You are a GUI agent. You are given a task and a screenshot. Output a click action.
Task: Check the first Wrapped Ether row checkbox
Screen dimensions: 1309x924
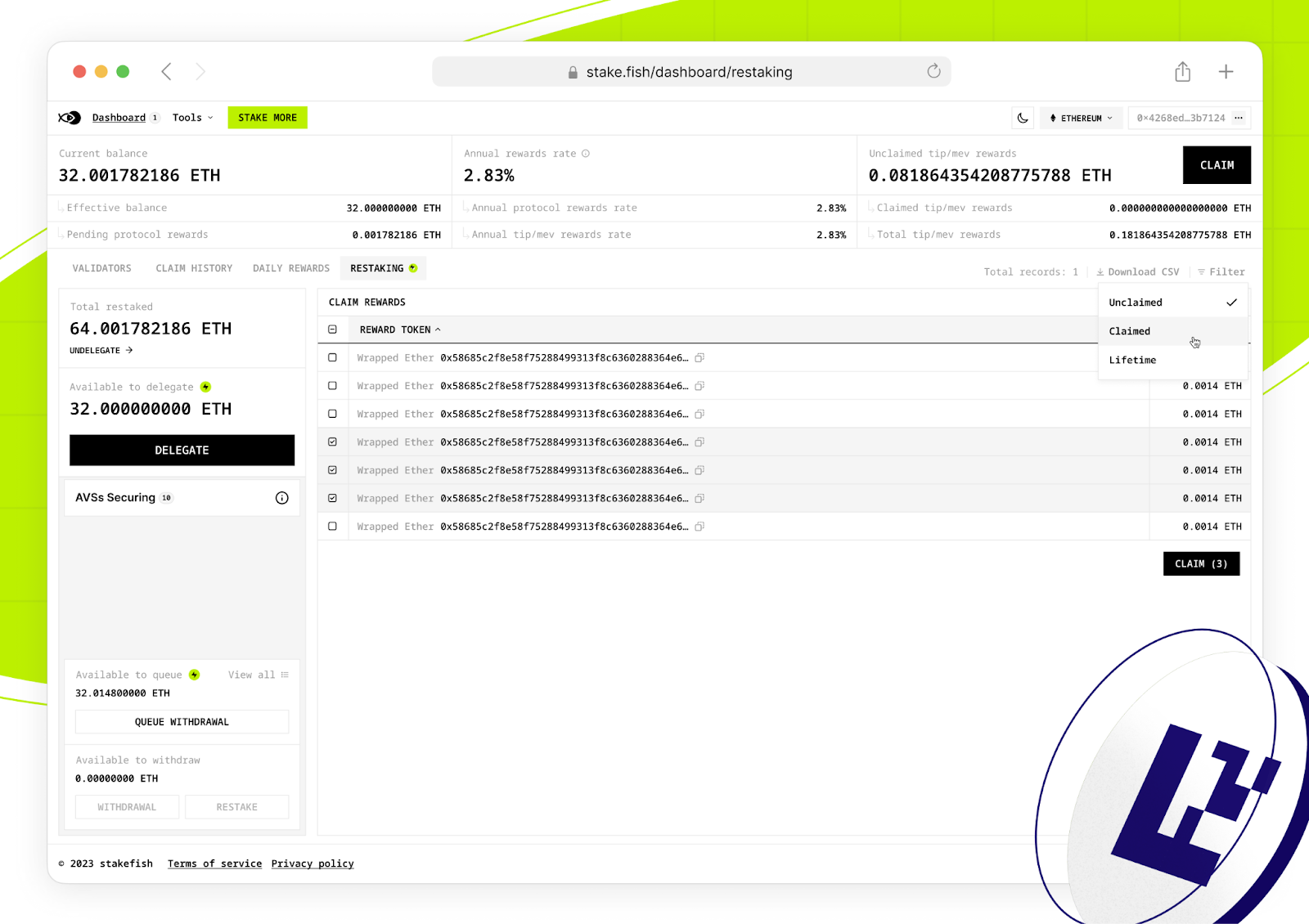(332, 357)
